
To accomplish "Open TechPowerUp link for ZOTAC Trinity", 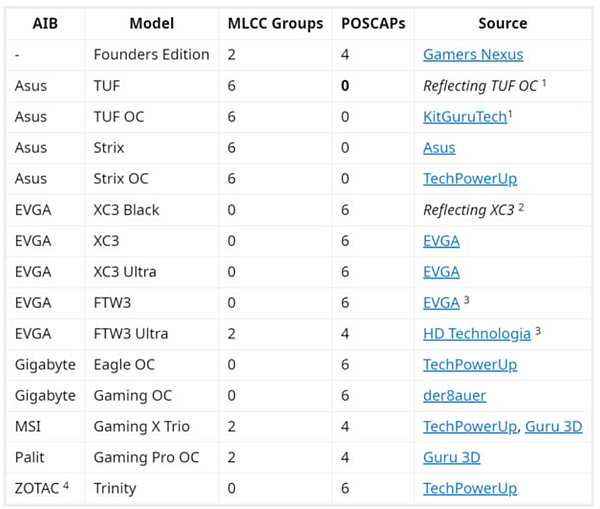I will [469, 489].
